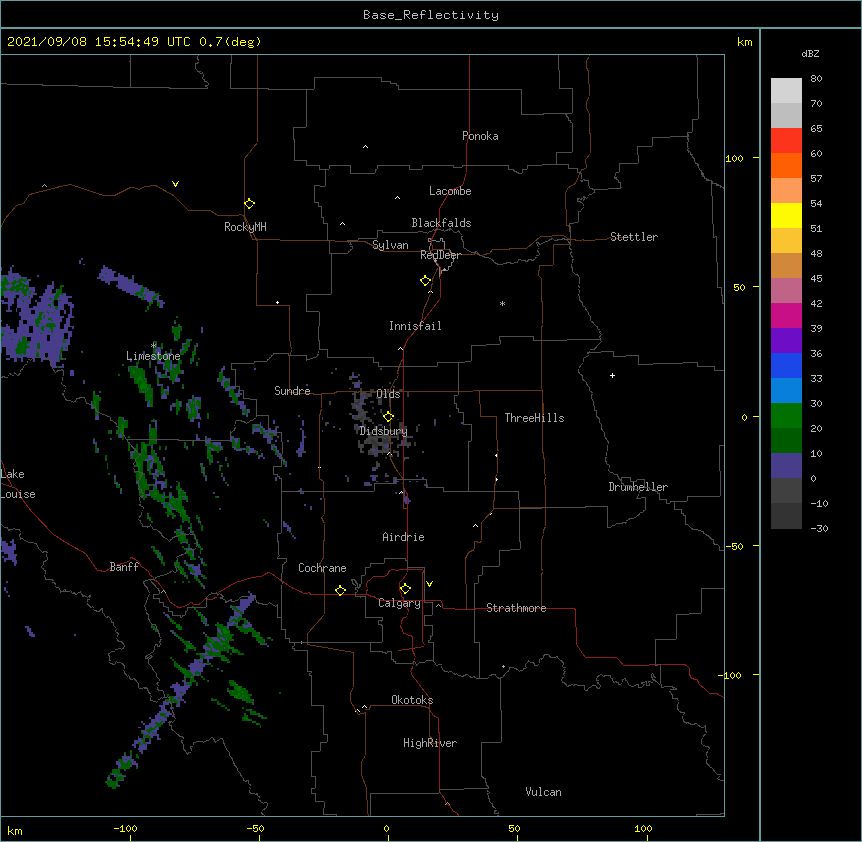The width and height of the screenshot is (862, 842).
Task: Click the Innisfail city label
Action: click(x=415, y=326)
